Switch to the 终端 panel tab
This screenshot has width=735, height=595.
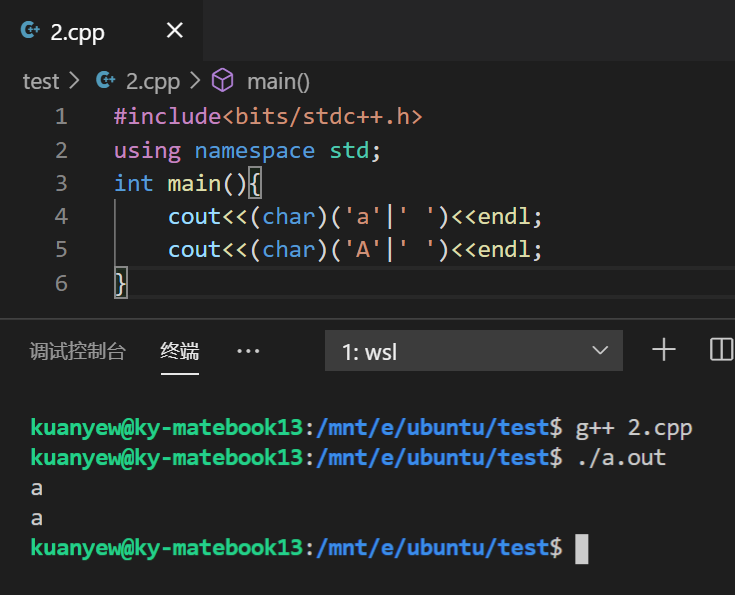(180, 351)
